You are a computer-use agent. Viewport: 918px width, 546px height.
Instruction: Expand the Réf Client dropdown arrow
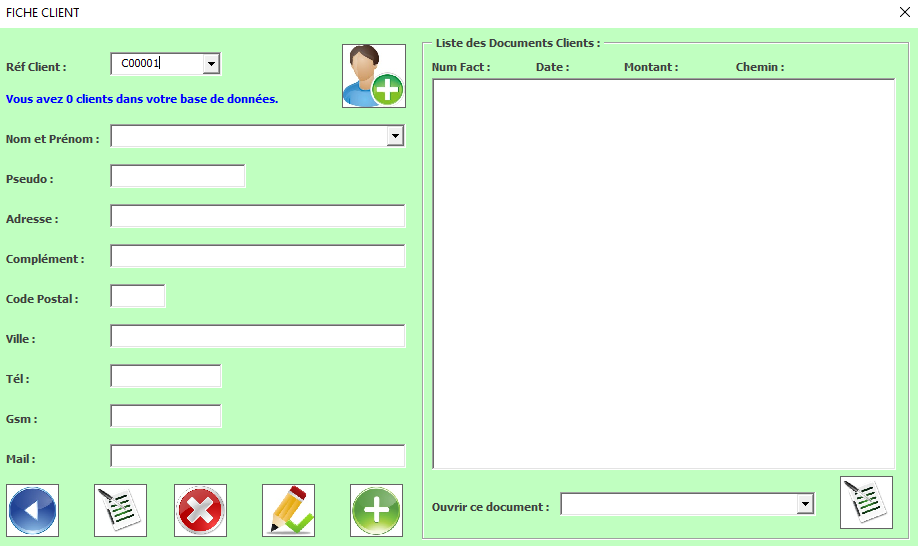pos(211,64)
